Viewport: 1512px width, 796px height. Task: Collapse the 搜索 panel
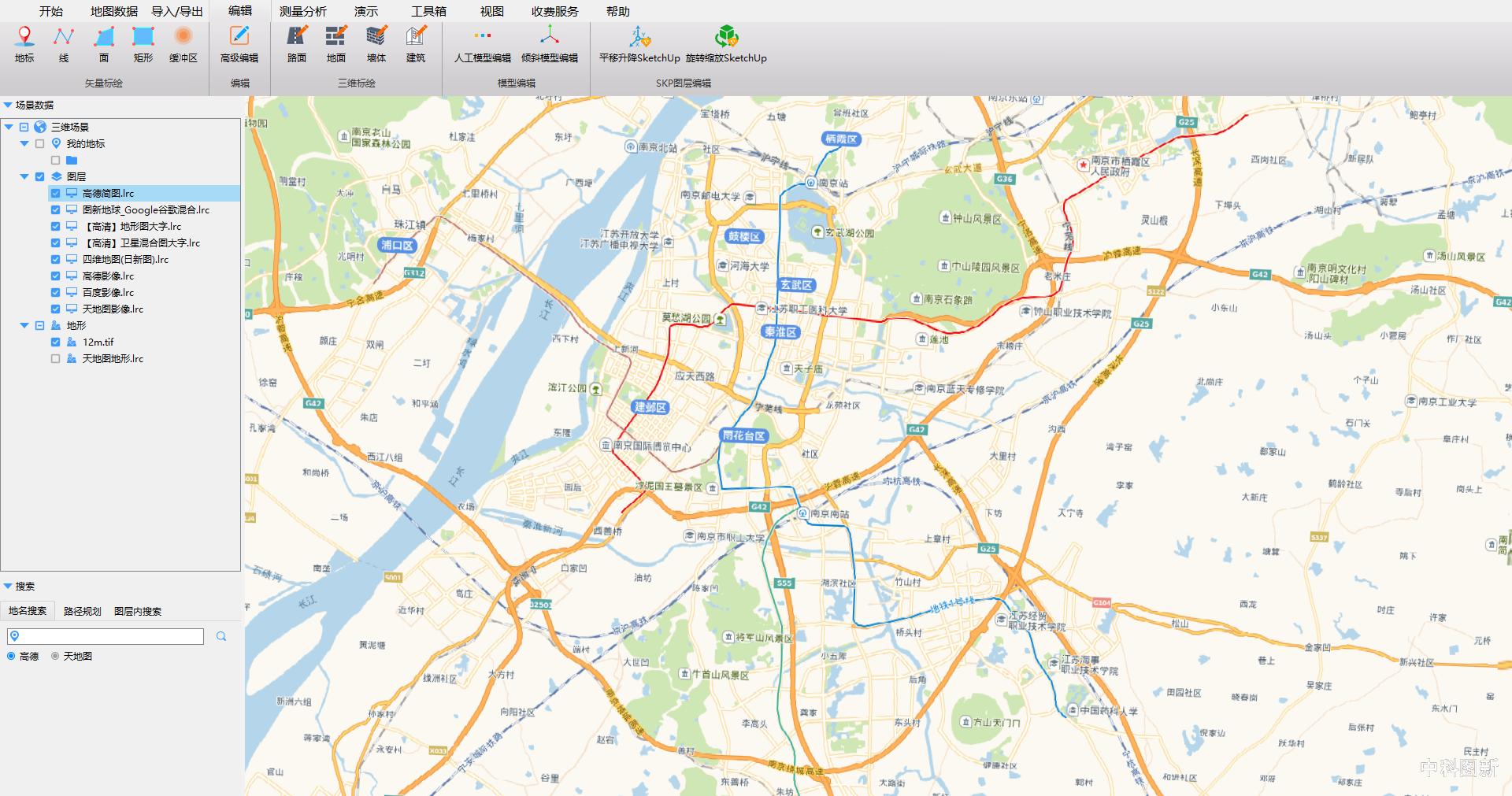pos(8,586)
